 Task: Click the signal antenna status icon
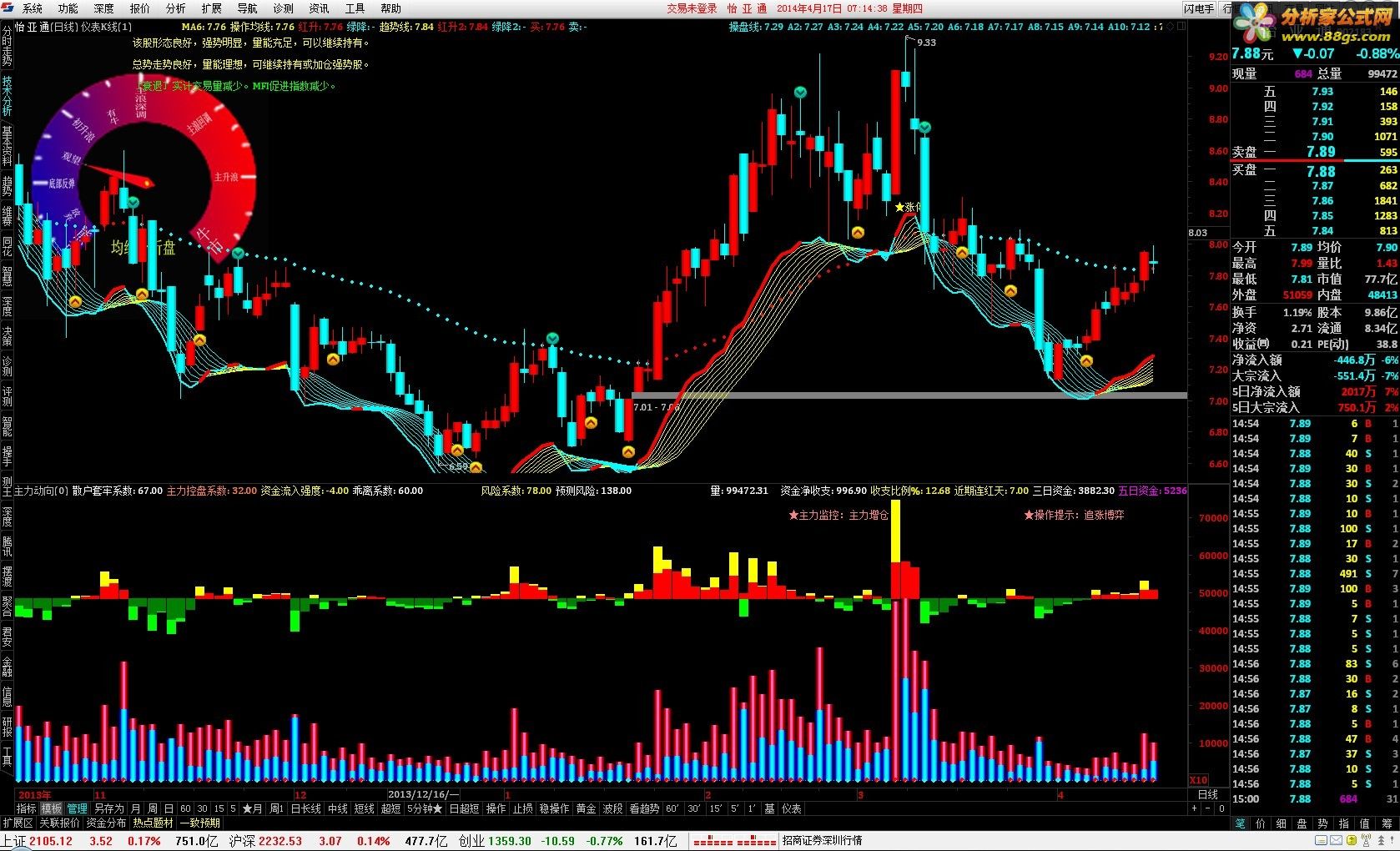pos(1366,840)
